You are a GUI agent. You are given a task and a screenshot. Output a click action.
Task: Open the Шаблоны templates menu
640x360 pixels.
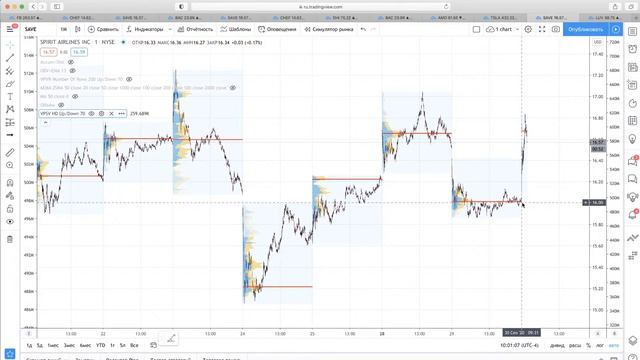tap(236, 29)
